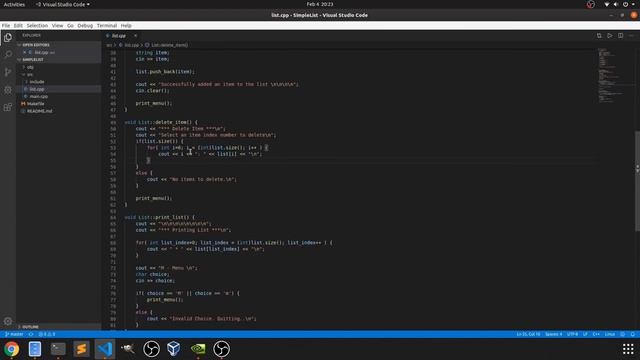
Task: Open the Explorer view in activity bar
Action: 8,38
